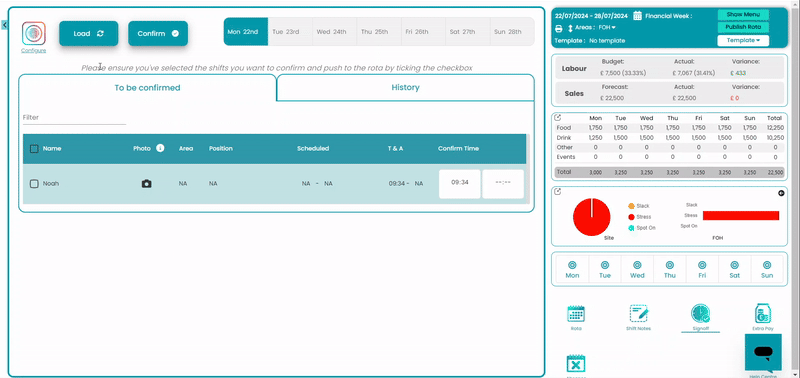Click the Configure link
This screenshot has width=800, height=378.
tap(34, 51)
